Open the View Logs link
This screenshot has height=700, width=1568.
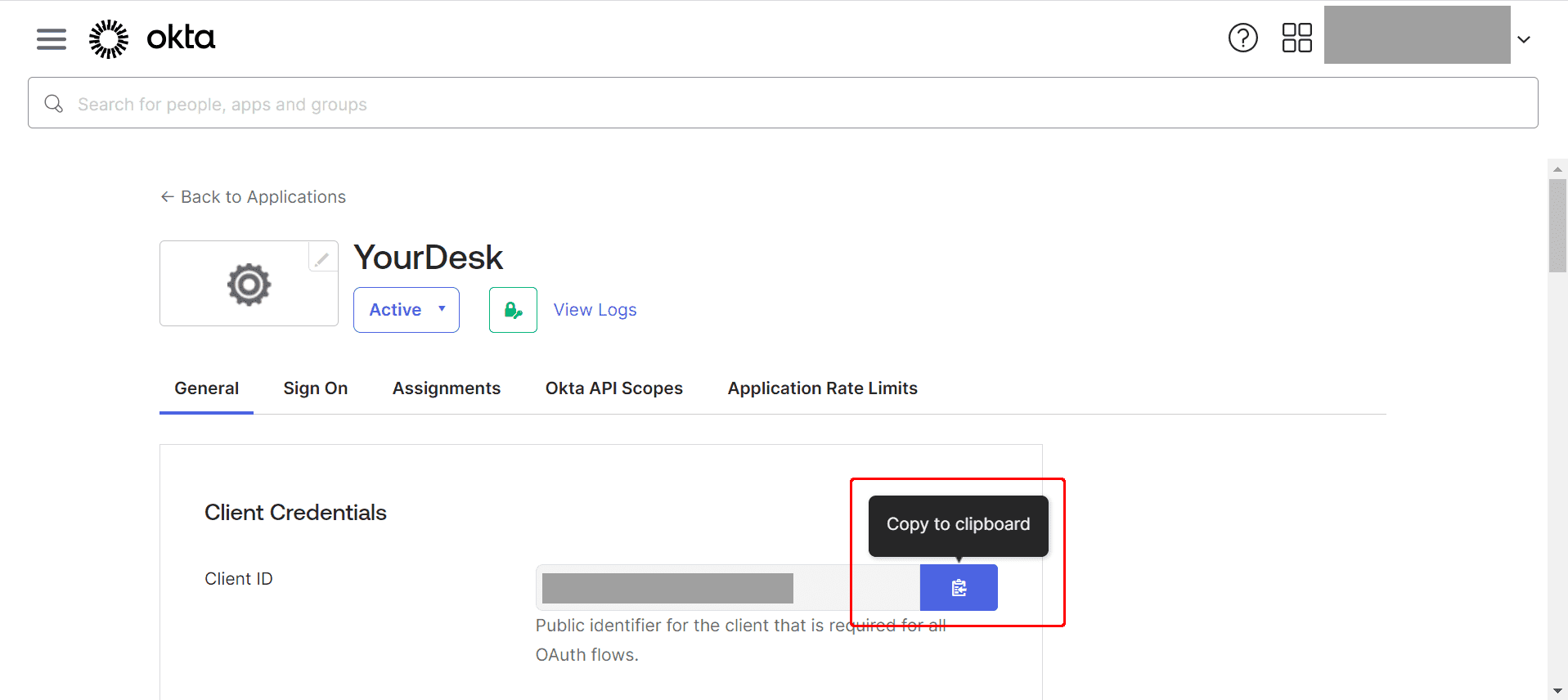click(595, 310)
